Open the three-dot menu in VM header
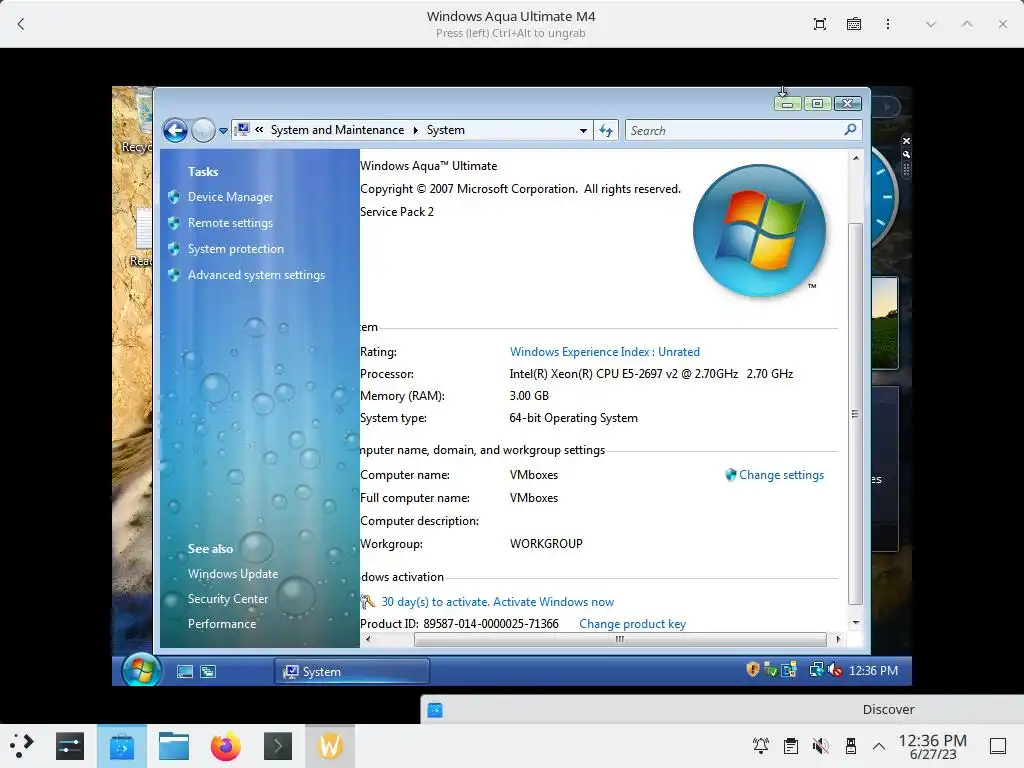The width and height of the screenshot is (1024, 768). (888, 24)
